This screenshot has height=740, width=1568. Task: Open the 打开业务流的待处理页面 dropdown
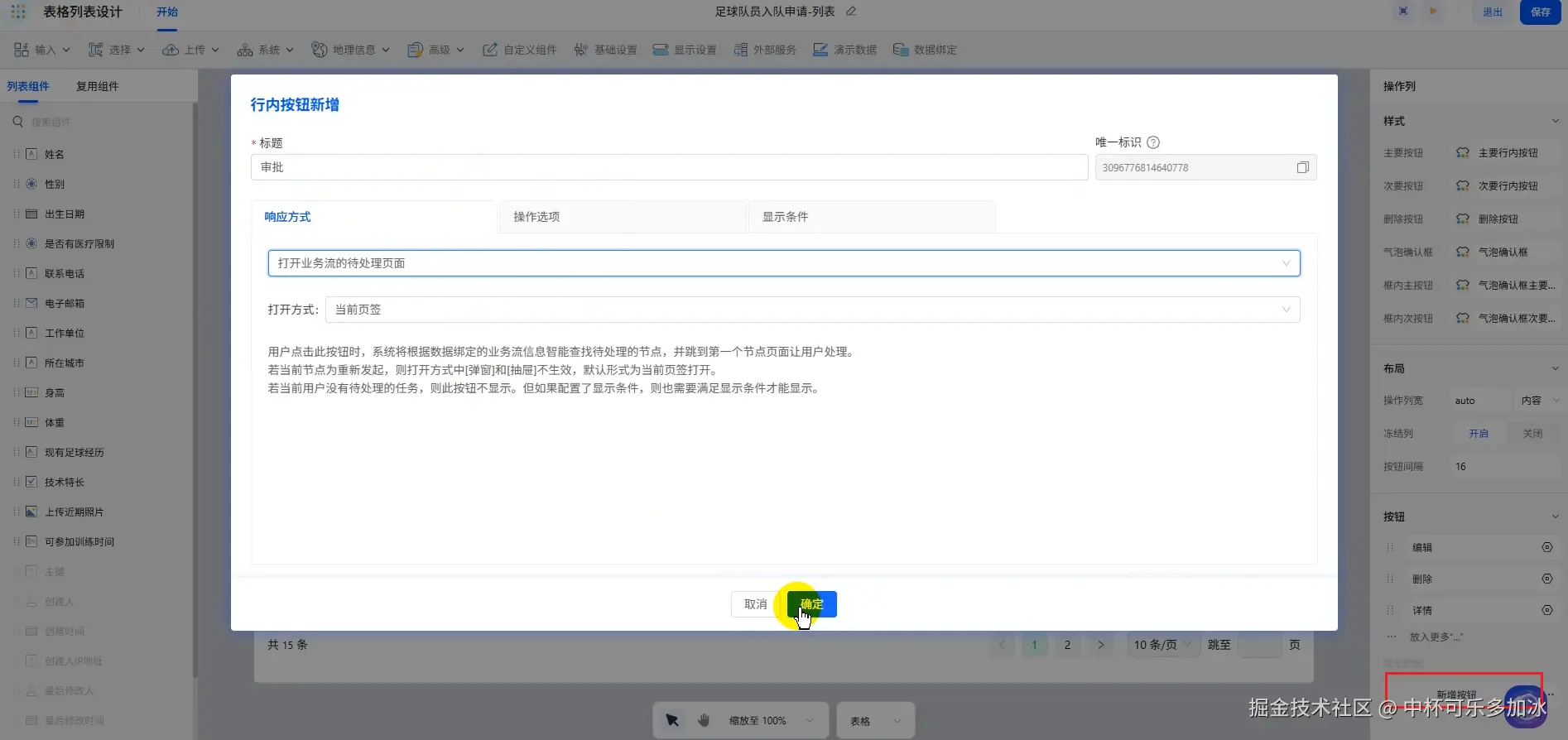point(784,263)
